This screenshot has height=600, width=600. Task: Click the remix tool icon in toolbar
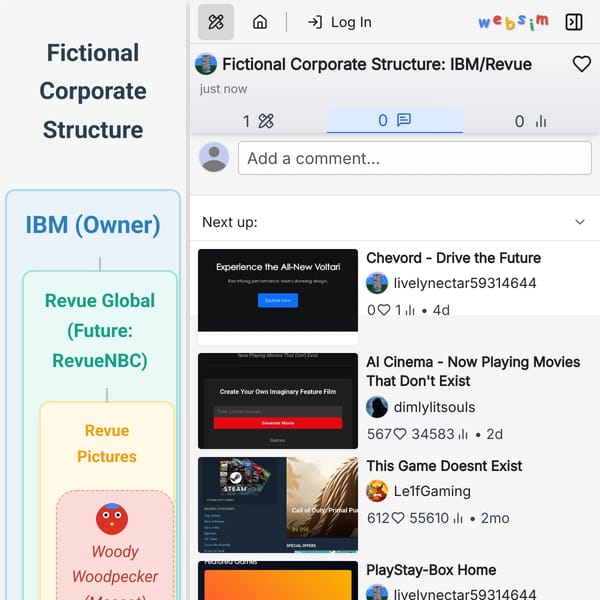216,22
